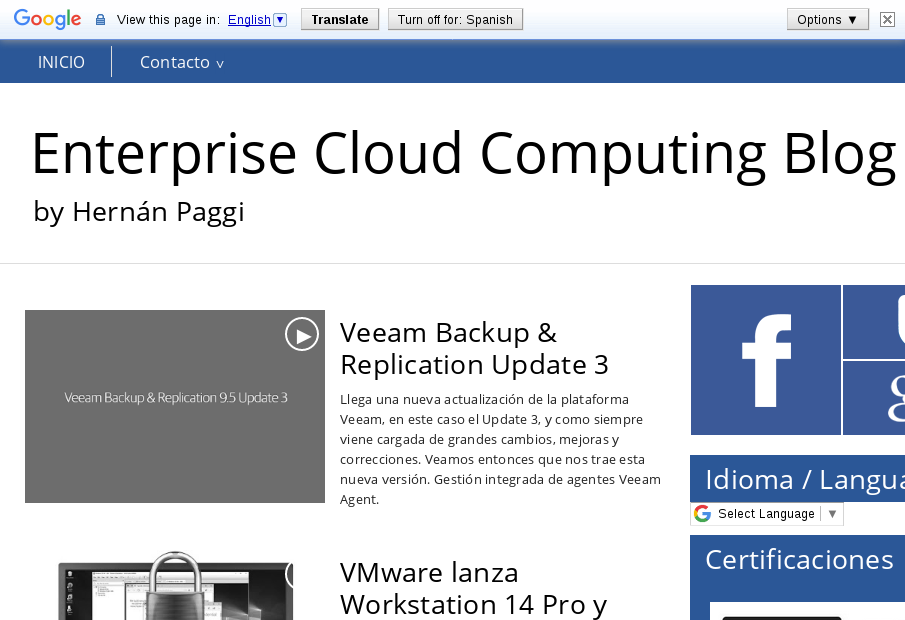The width and height of the screenshot is (905, 620).
Task: Click Turn off for: Spanish button
Action: coord(455,20)
